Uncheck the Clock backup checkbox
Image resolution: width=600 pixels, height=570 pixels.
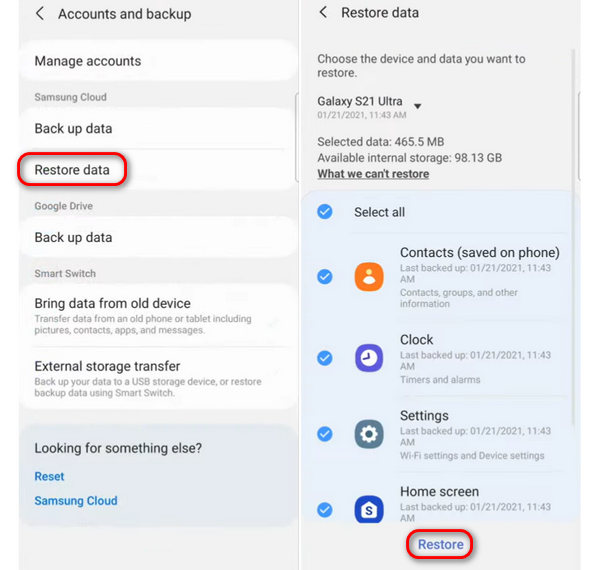click(x=325, y=358)
